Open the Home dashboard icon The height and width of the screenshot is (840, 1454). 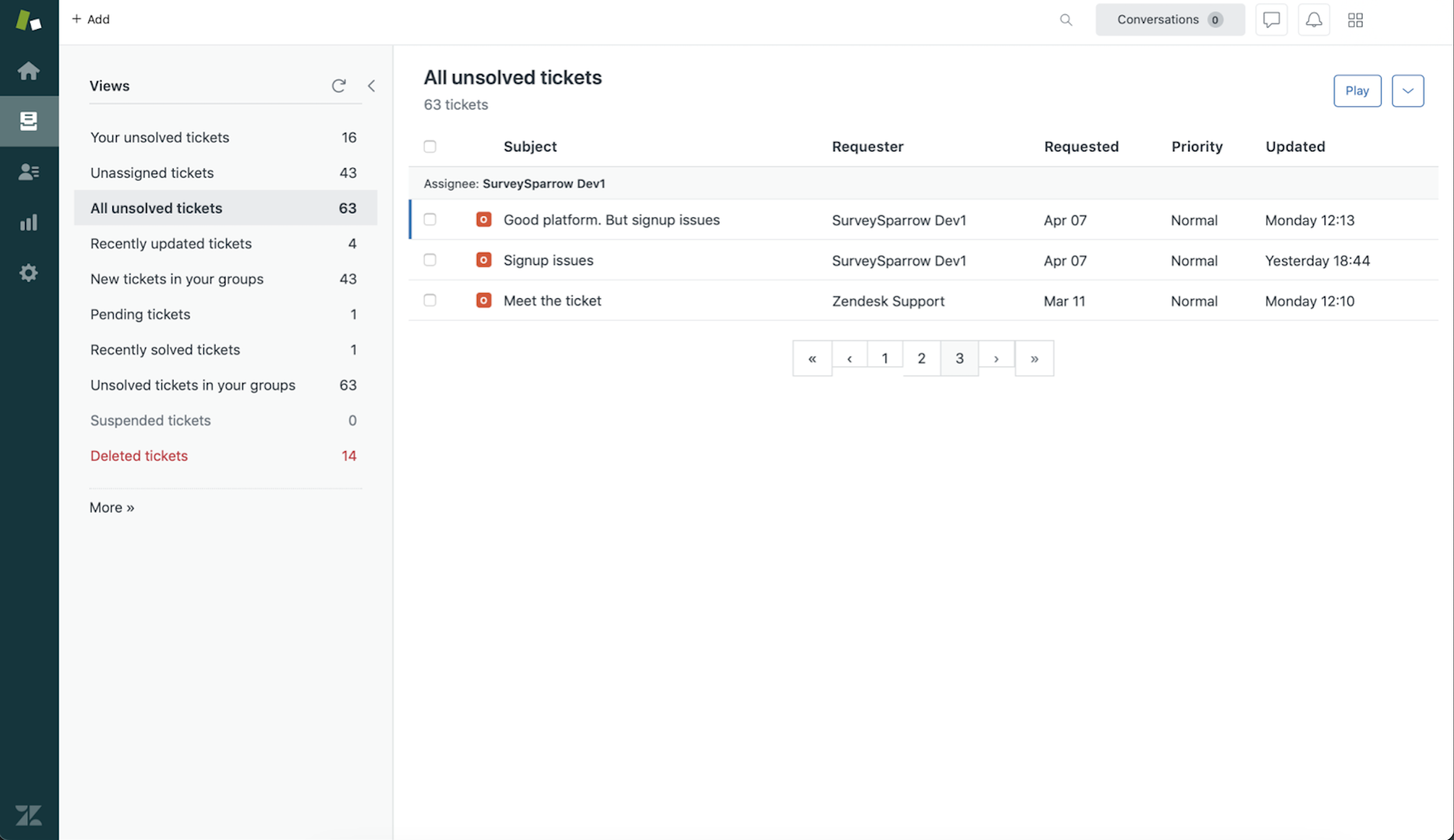click(28, 71)
